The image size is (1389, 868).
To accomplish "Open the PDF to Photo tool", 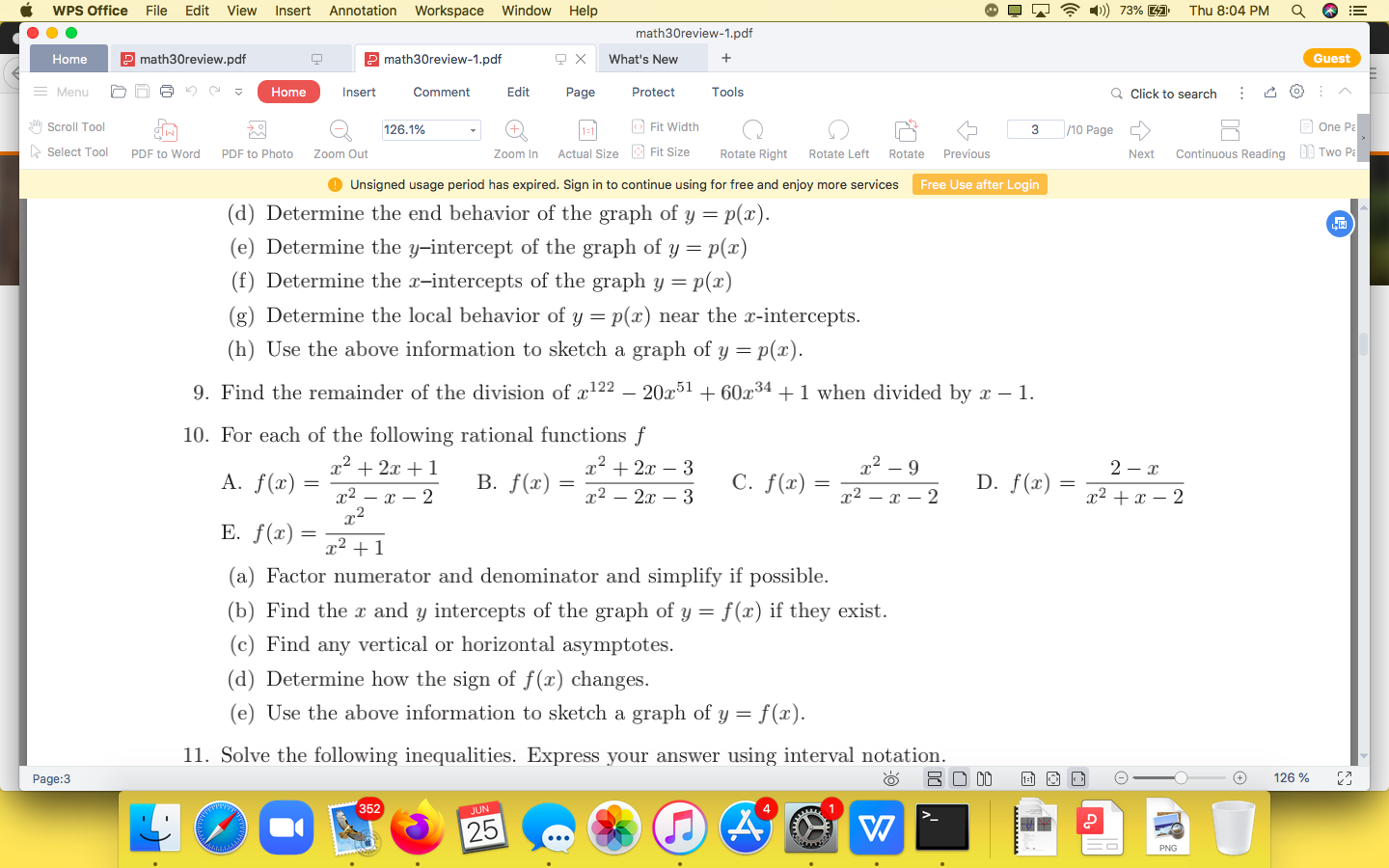I will click(257, 137).
